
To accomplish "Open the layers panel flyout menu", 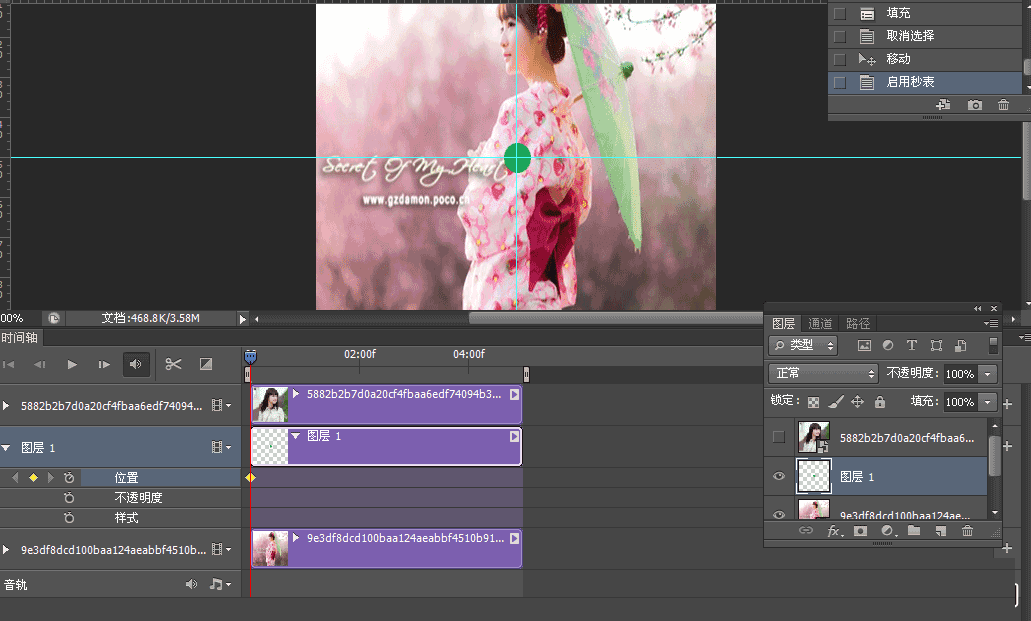I will [x=991, y=323].
